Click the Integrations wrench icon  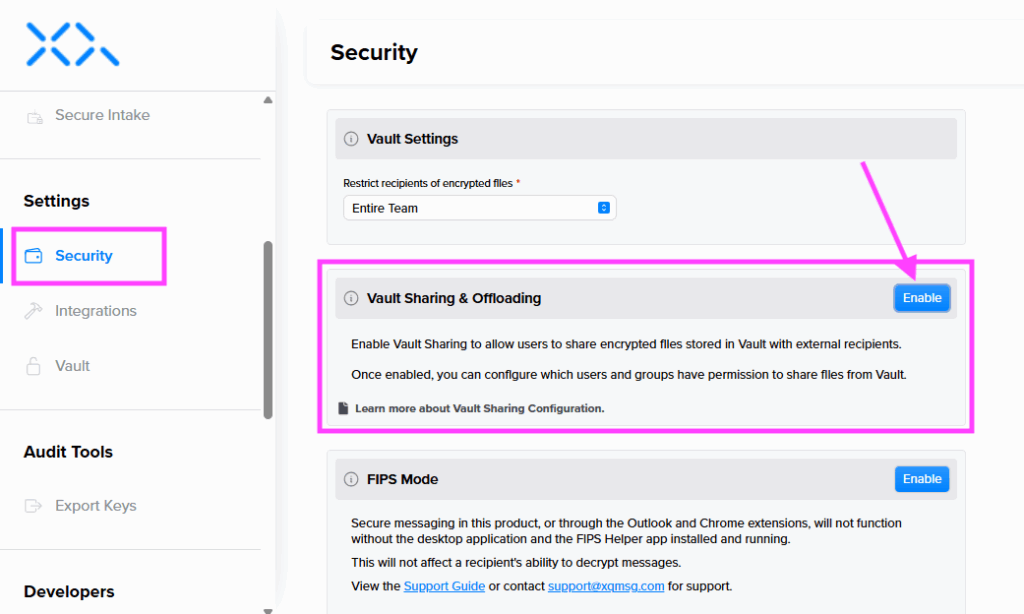point(35,311)
